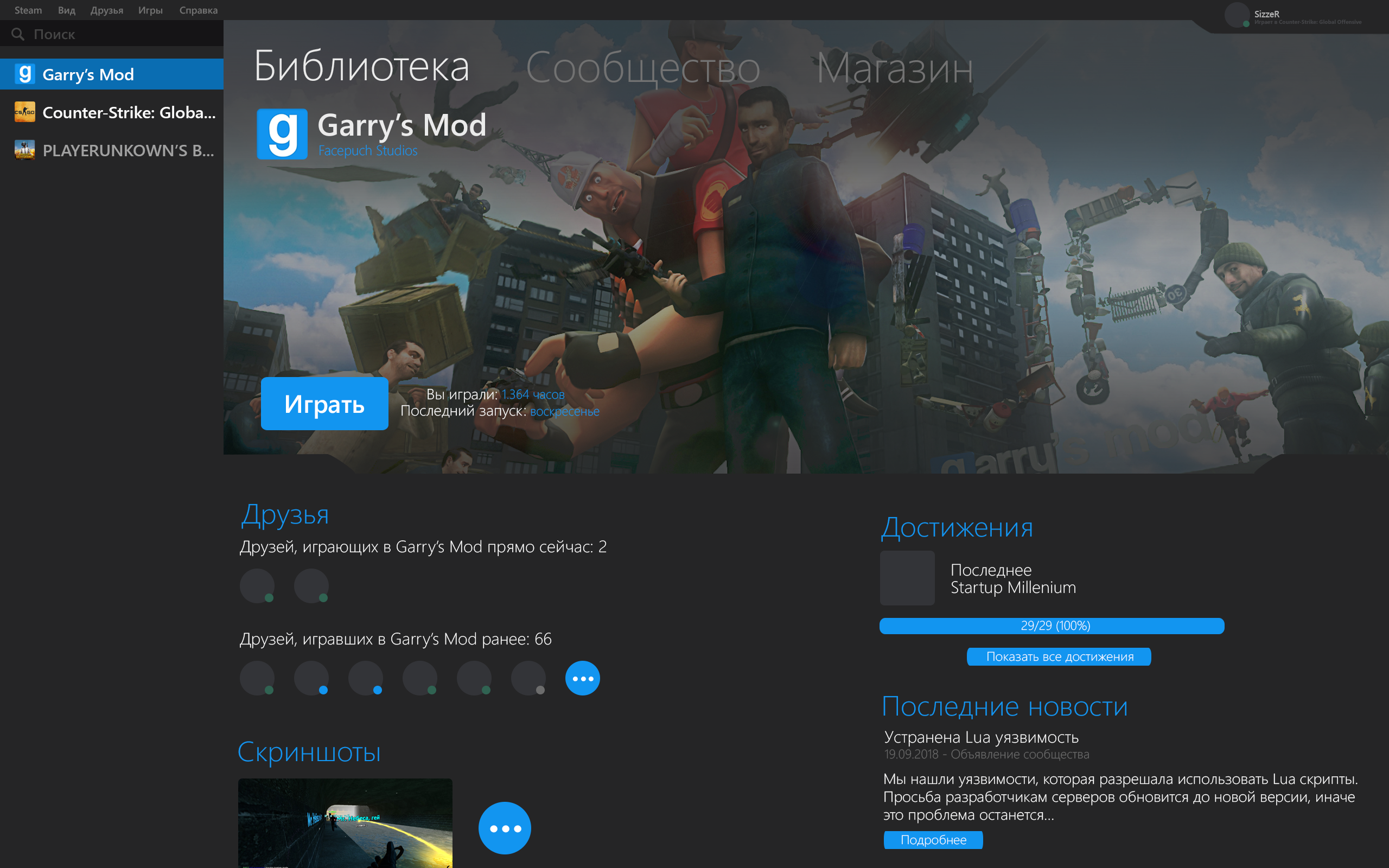The image size is (1389, 868).
Task: Switch to the Магазин tab
Action: [894, 68]
